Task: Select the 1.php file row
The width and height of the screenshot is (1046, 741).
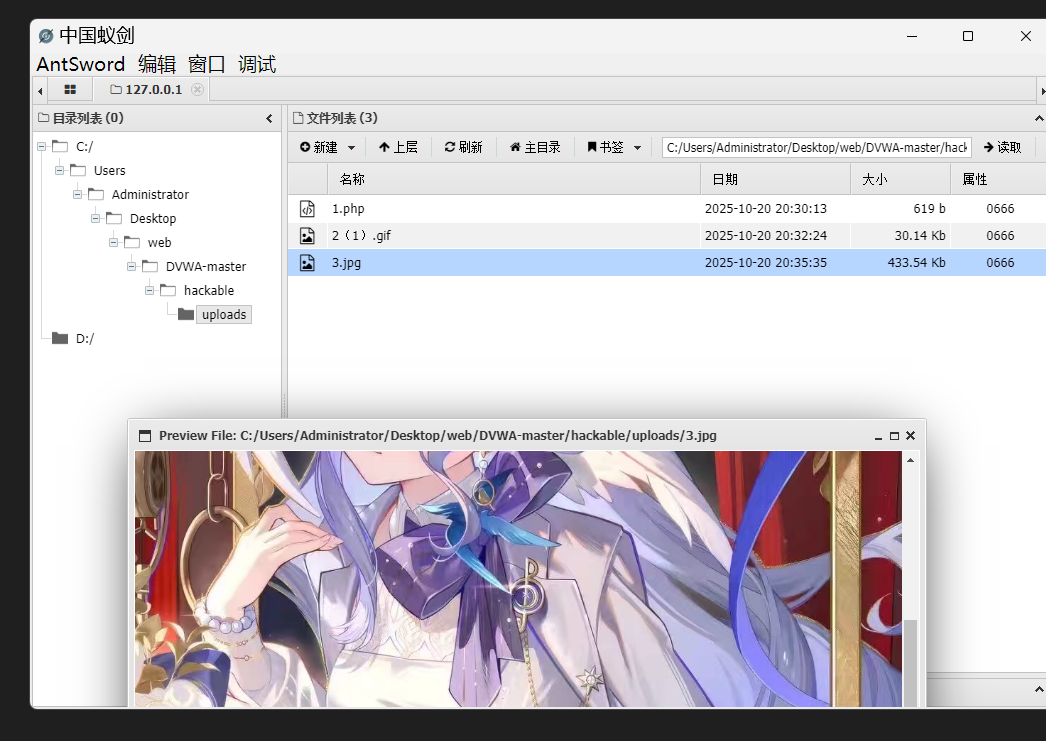Action: 666,209
